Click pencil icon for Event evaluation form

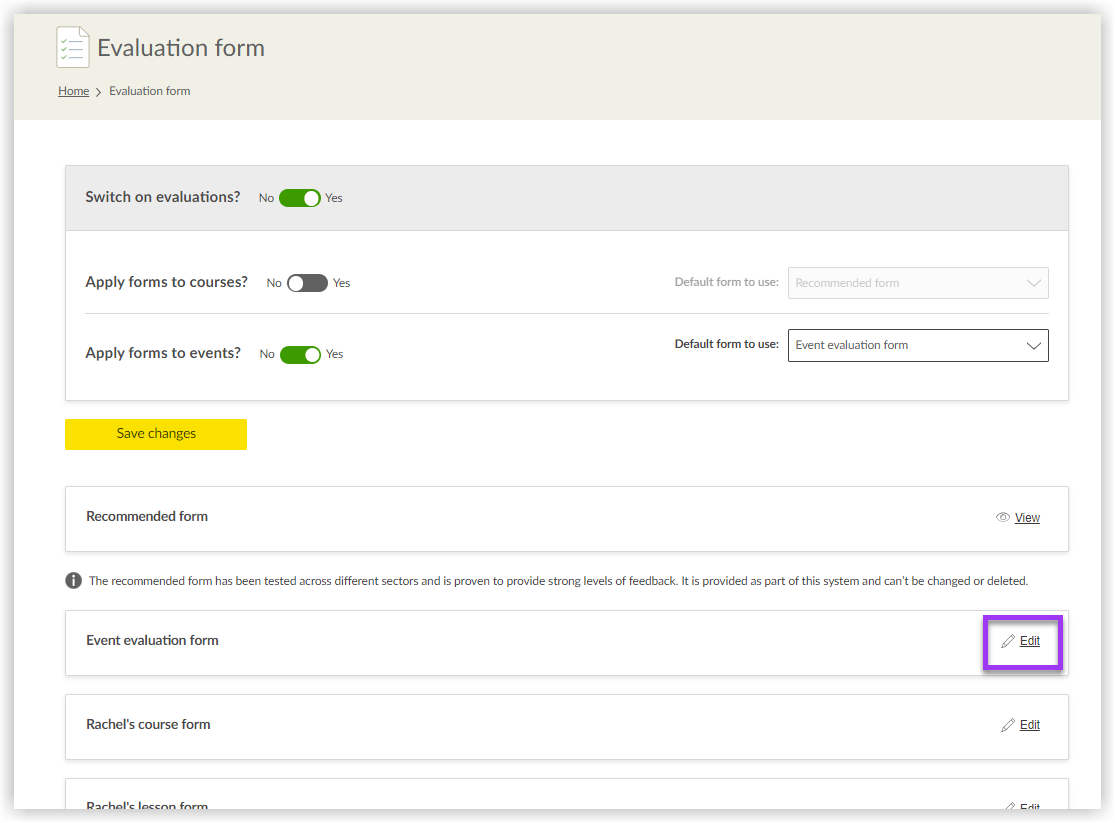(x=1008, y=641)
